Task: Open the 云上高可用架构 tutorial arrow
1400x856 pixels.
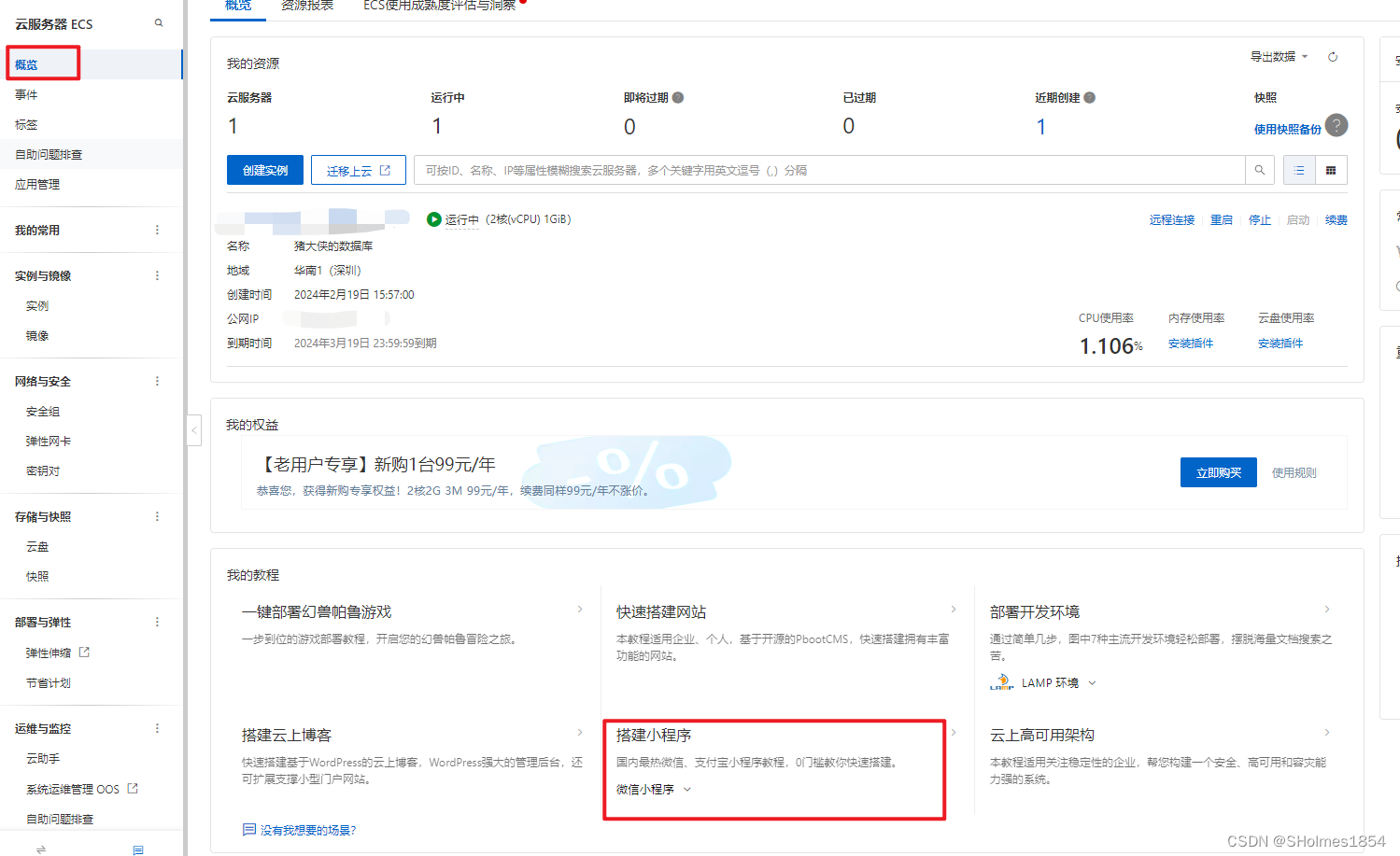Action: pyautogui.click(x=1327, y=733)
